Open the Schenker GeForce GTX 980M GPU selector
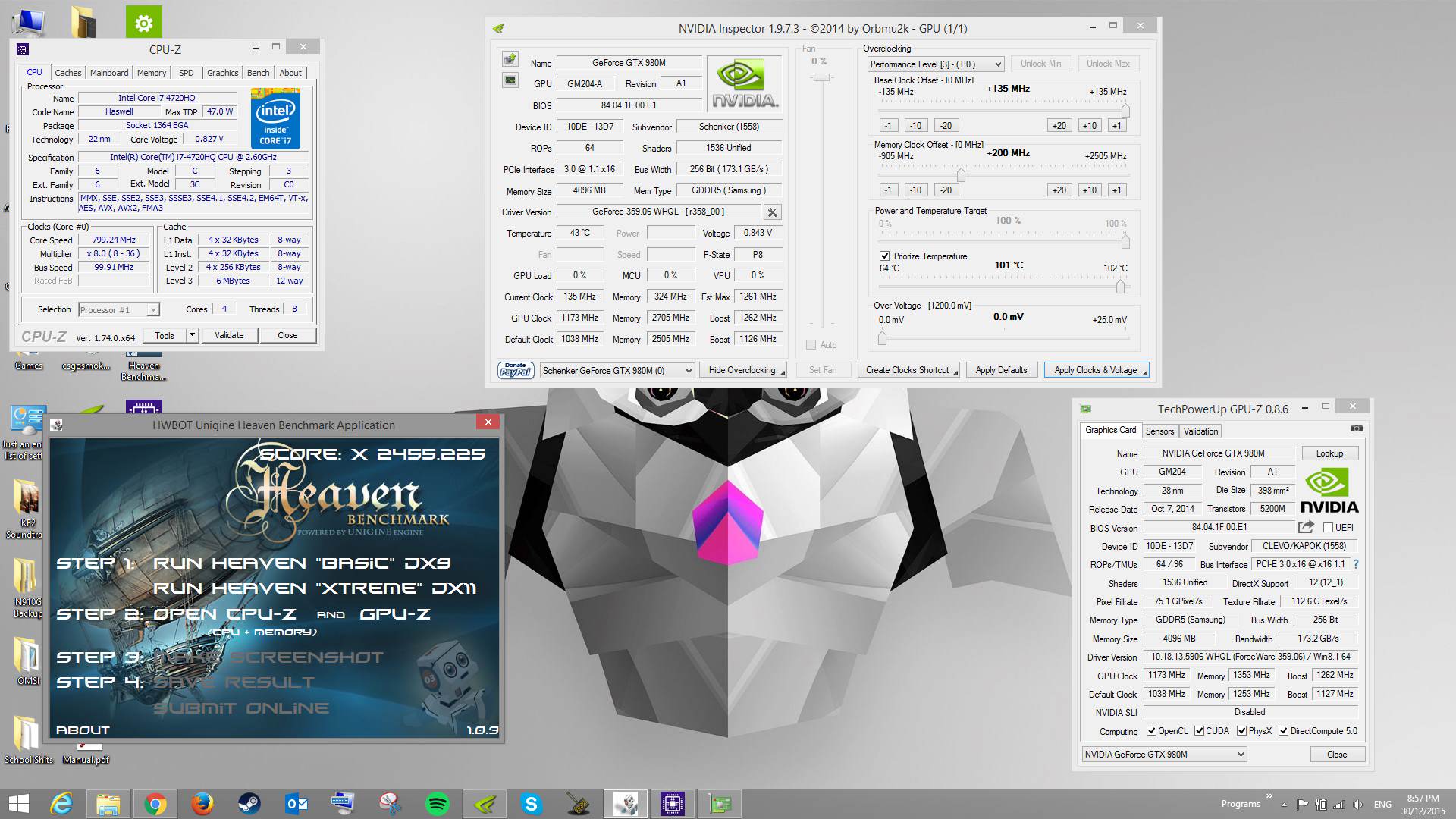 [617, 371]
